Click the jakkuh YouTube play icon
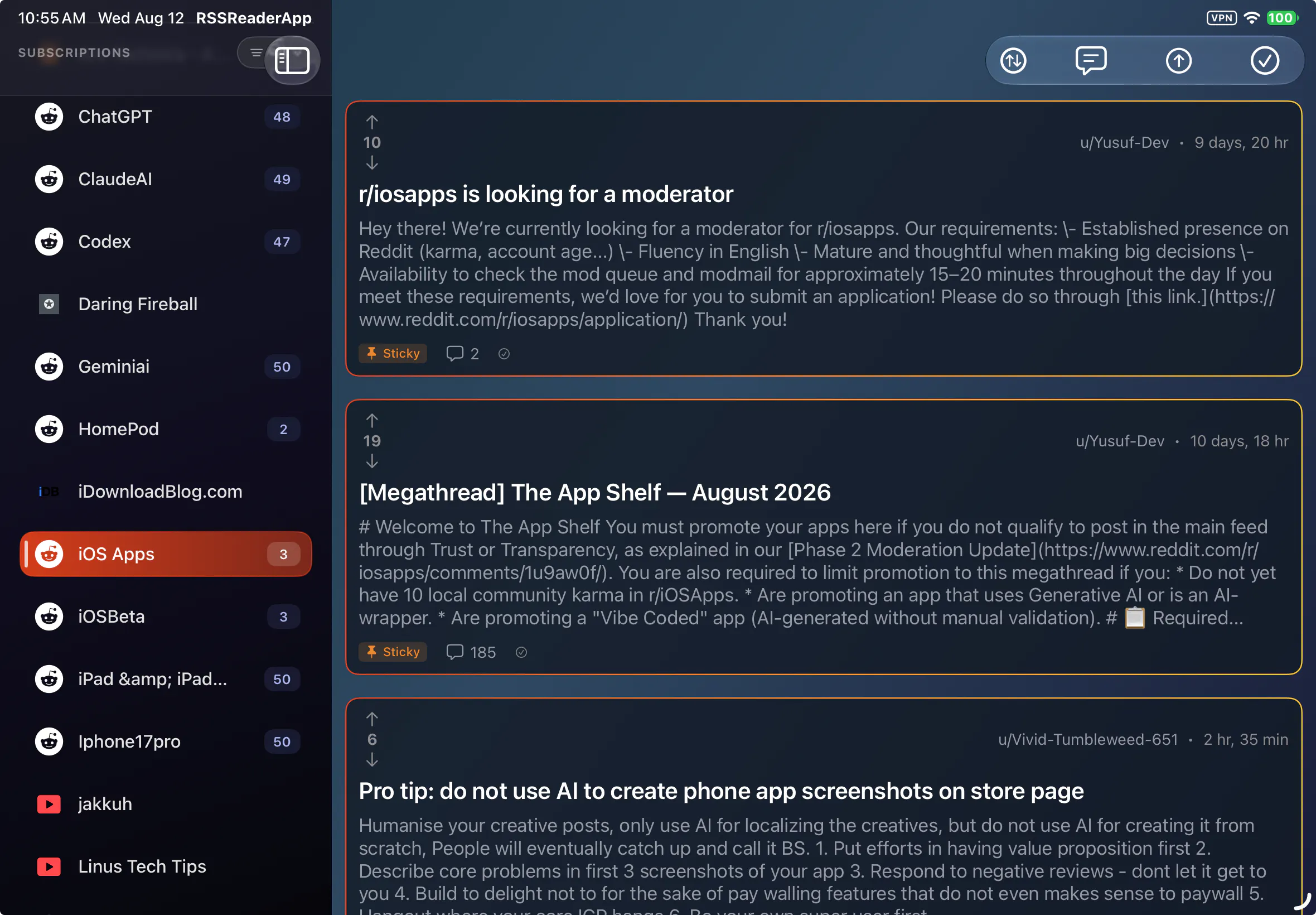 click(49, 804)
